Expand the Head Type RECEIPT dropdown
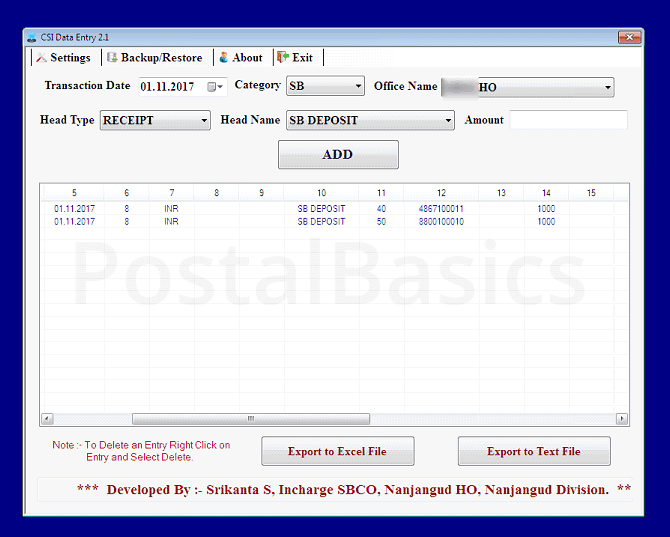Image resolution: width=670 pixels, height=537 pixels. coord(204,121)
